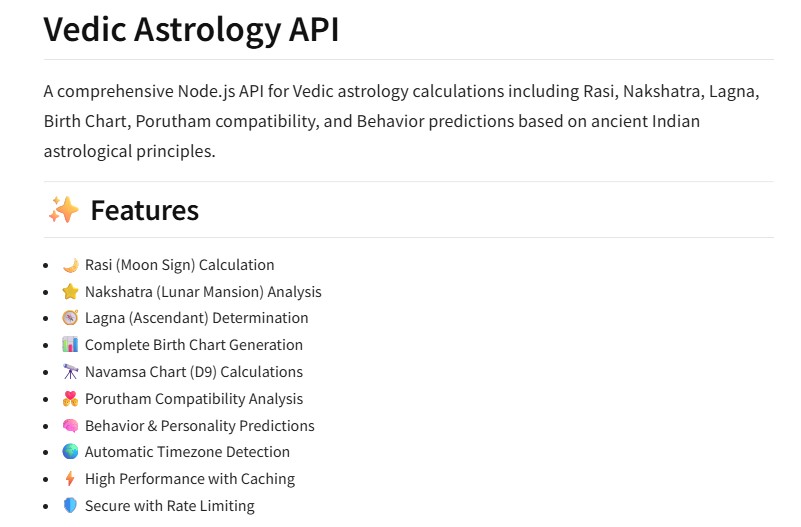Click the telescope emoji before Navamsa

(x=70, y=372)
